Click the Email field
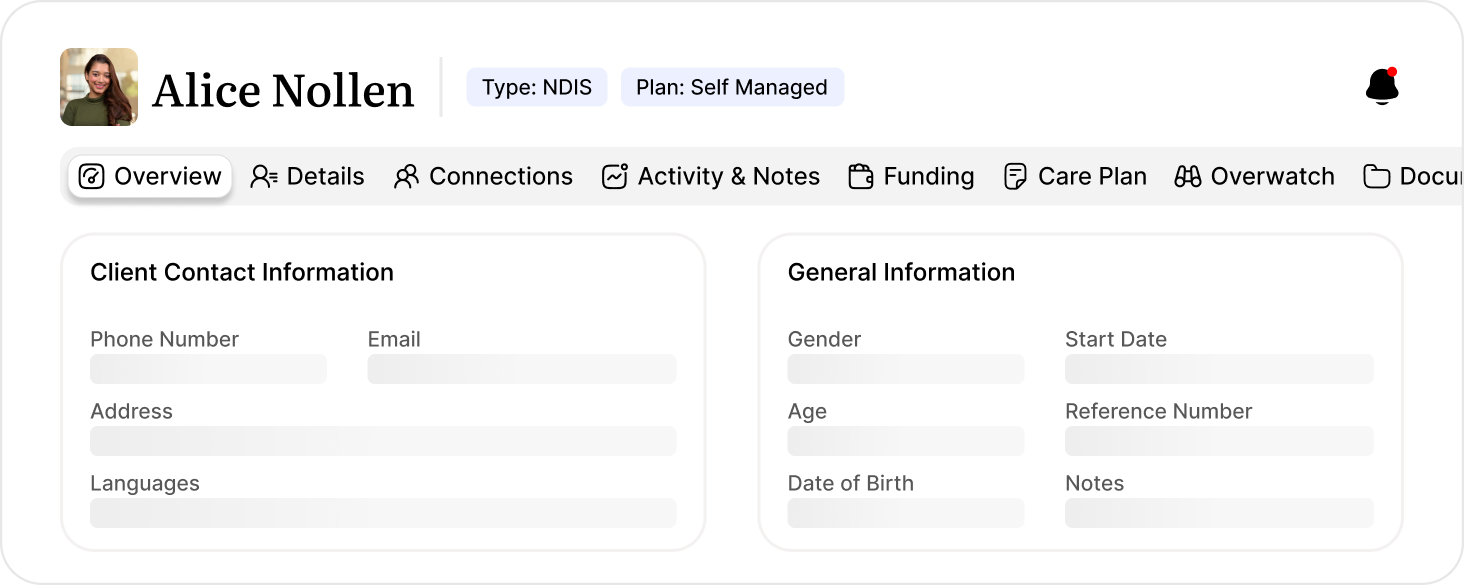The width and height of the screenshot is (1464, 585). [x=521, y=369]
